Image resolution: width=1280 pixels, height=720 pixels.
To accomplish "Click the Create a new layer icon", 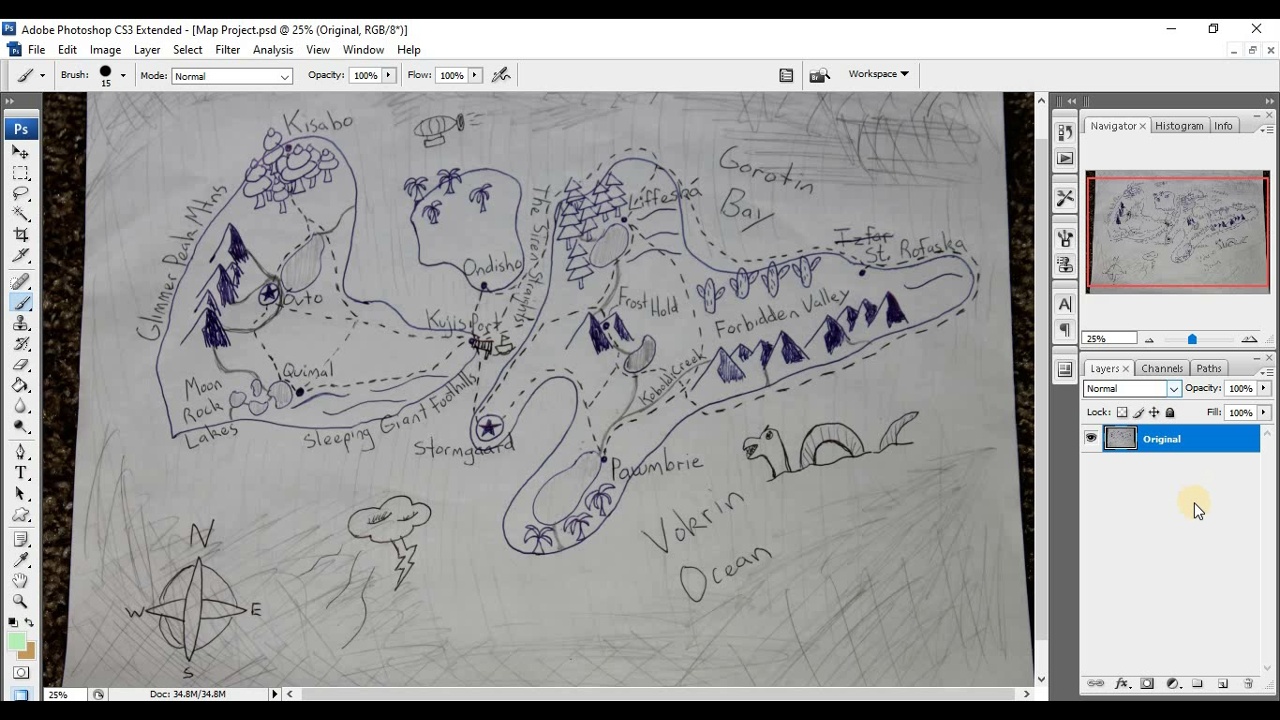I will (1223, 683).
